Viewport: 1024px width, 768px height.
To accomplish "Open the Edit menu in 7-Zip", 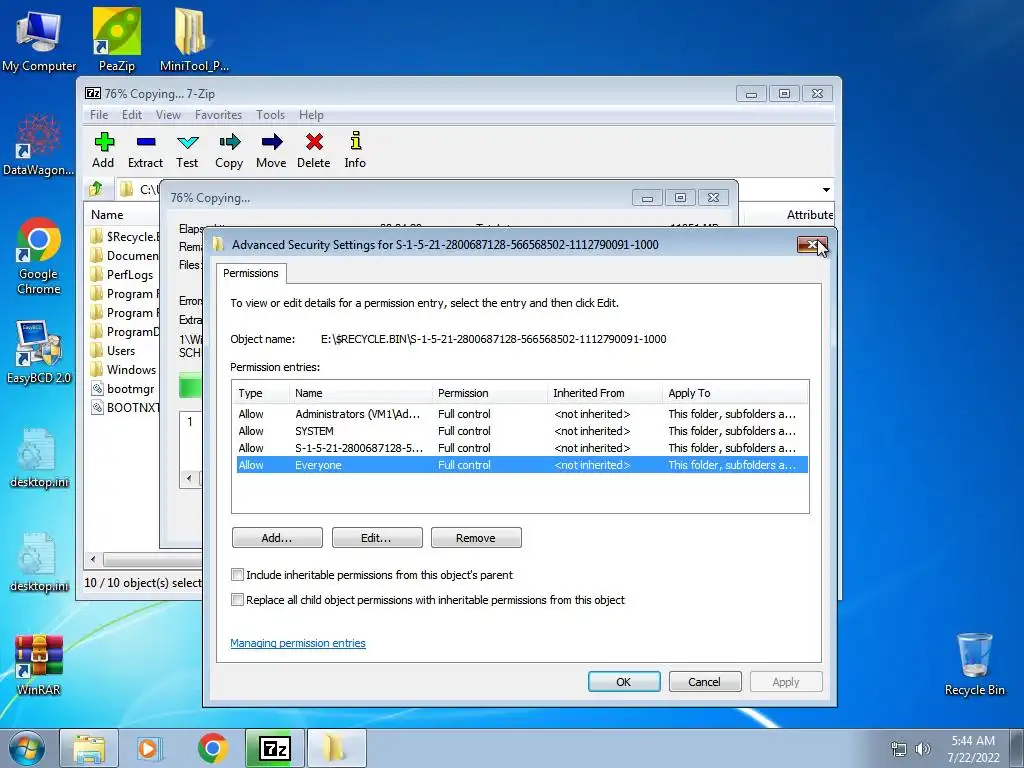I will (x=132, y=115).
